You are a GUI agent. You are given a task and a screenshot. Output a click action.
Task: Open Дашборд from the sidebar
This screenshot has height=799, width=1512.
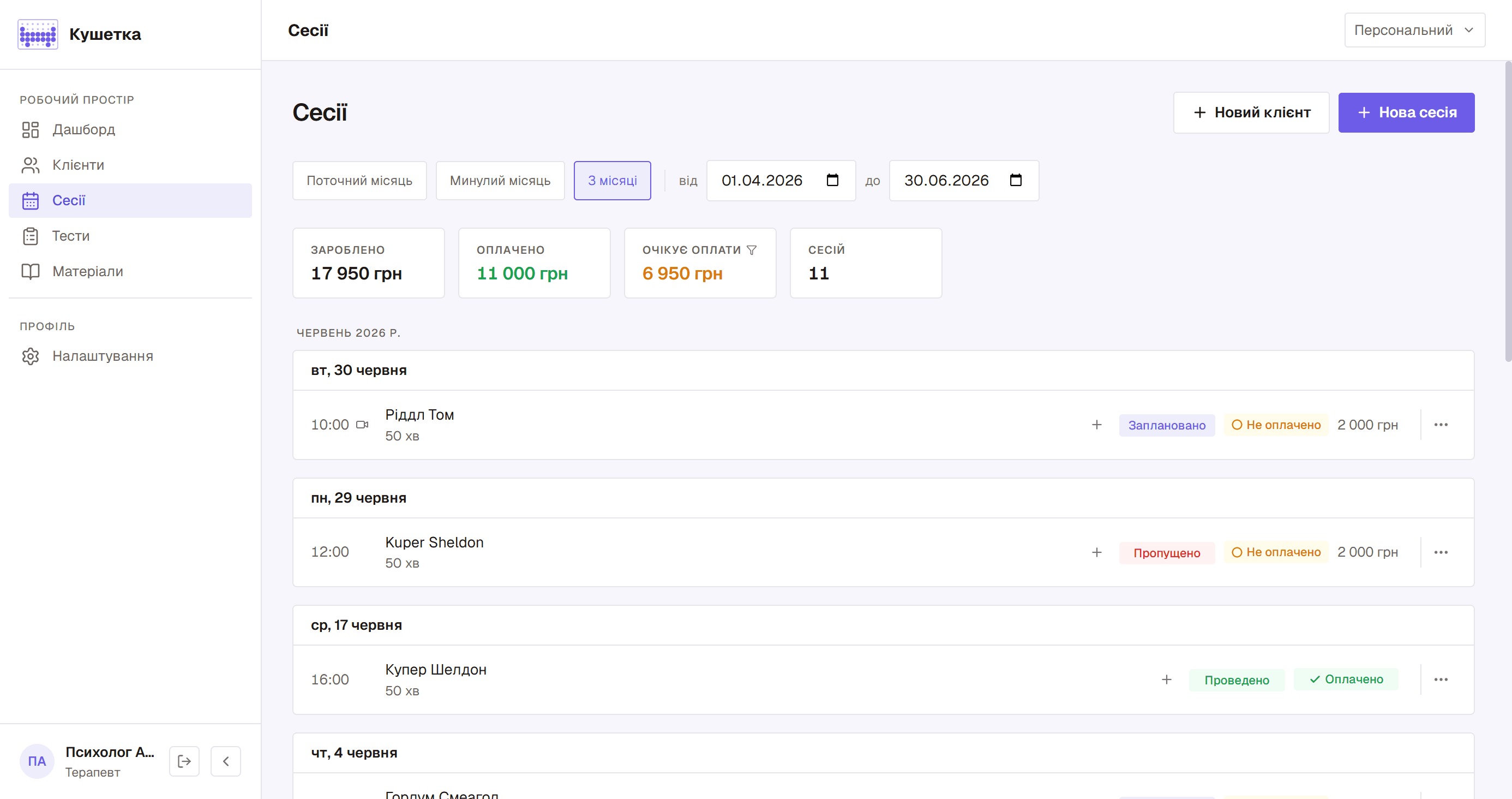pyautogui.click(x=130, y=129)
